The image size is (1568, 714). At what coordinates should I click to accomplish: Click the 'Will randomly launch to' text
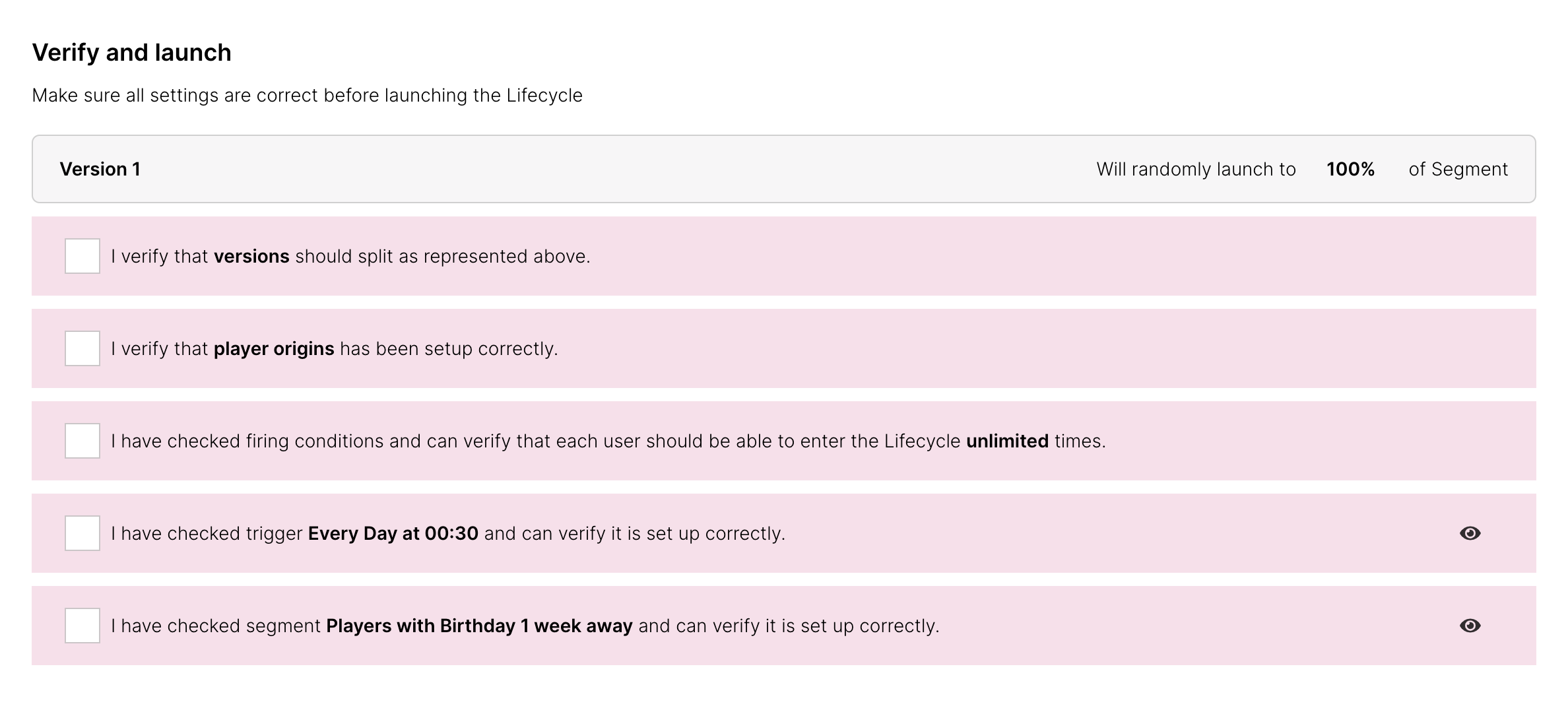tap(1196, 170)
